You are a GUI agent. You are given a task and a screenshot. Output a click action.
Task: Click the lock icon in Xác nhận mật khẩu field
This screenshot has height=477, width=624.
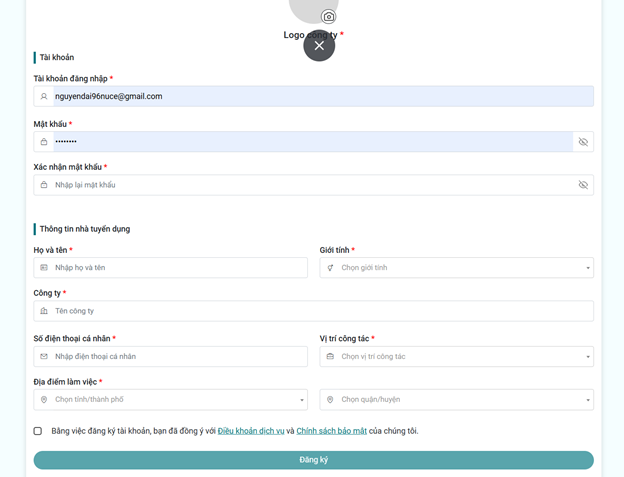click(44, 185)
